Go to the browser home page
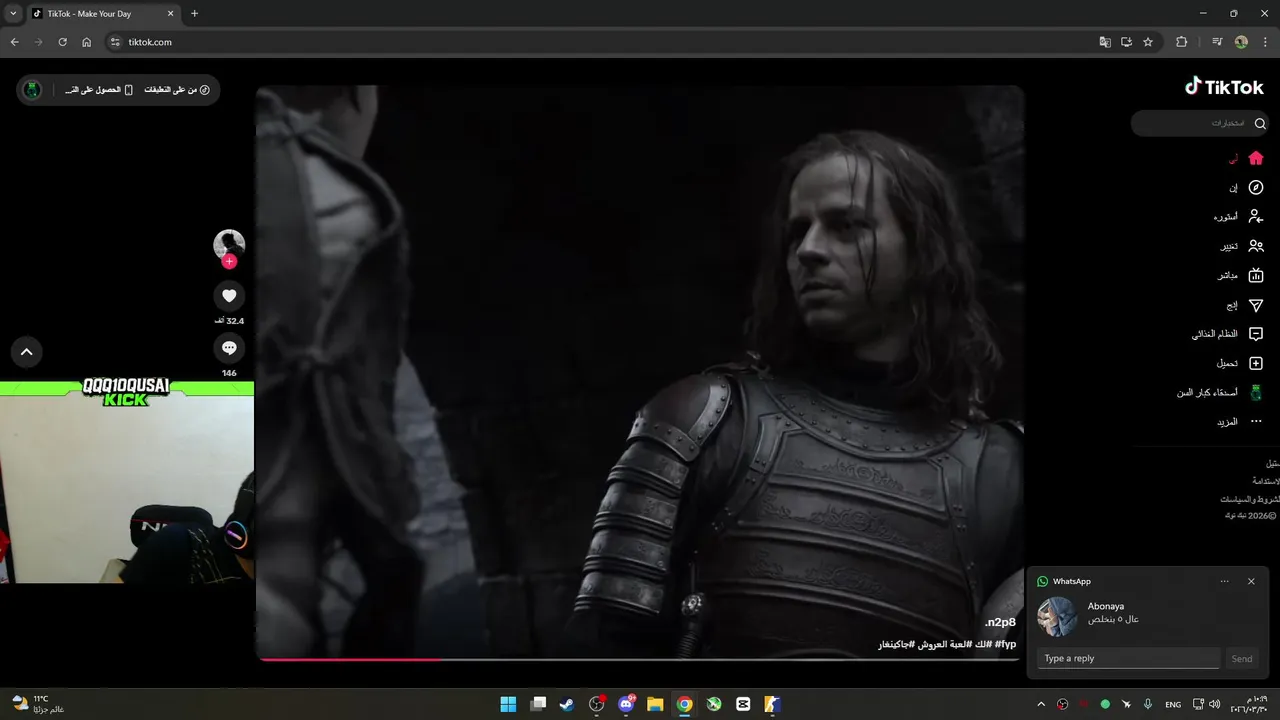1280x720 pixels. [x=86, y=42]
